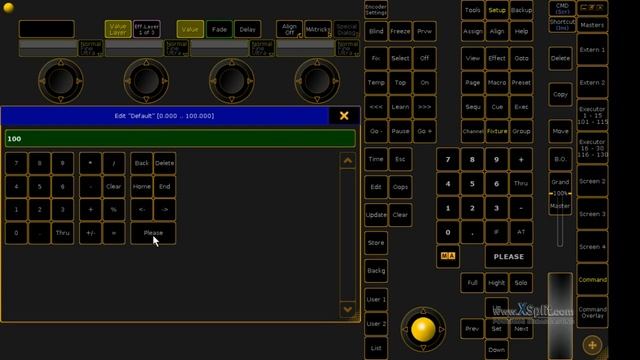
Task: Click the fourth encoder knob on the right
Action: [317, 81]
